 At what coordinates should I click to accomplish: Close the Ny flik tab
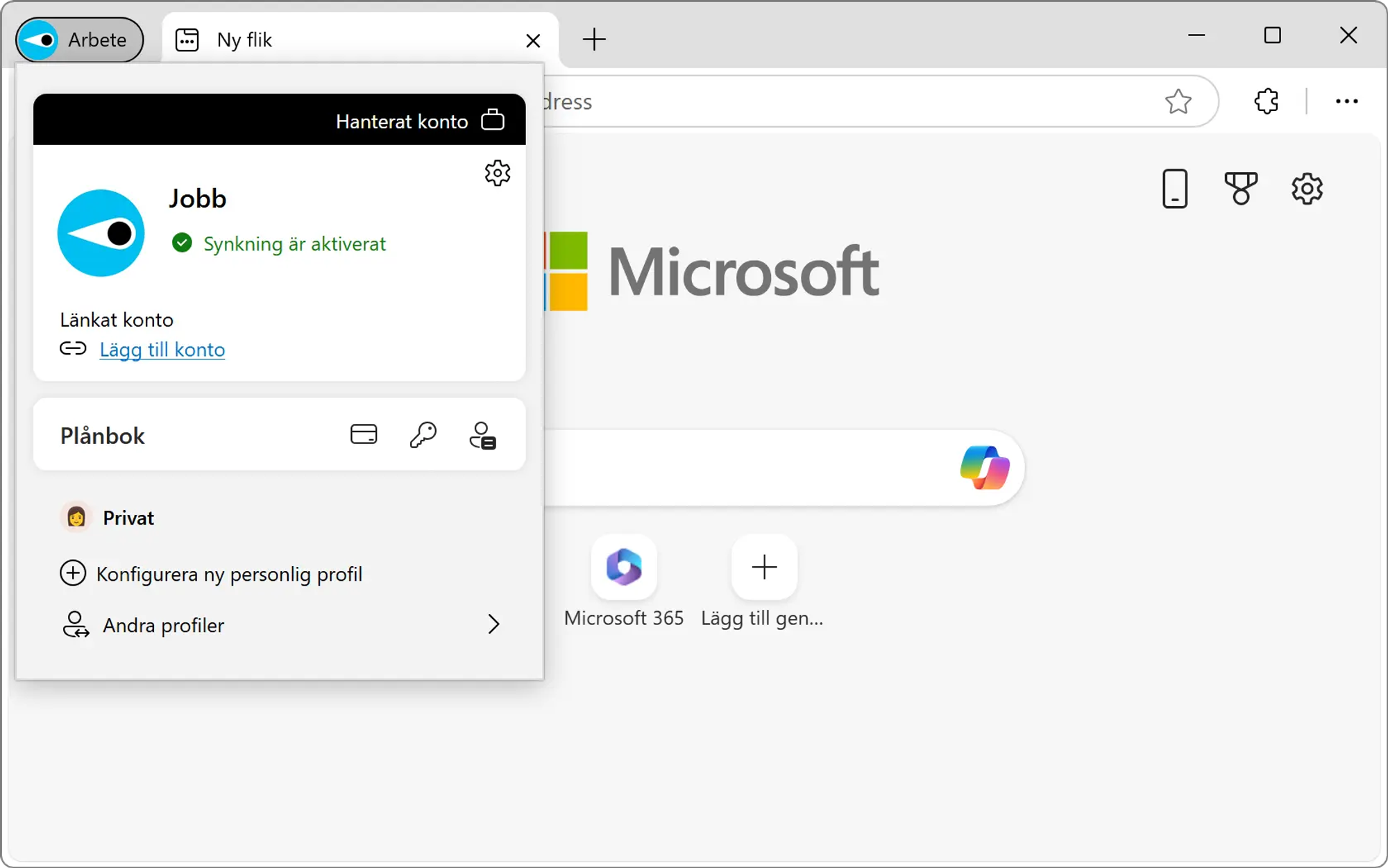point(533,41)
